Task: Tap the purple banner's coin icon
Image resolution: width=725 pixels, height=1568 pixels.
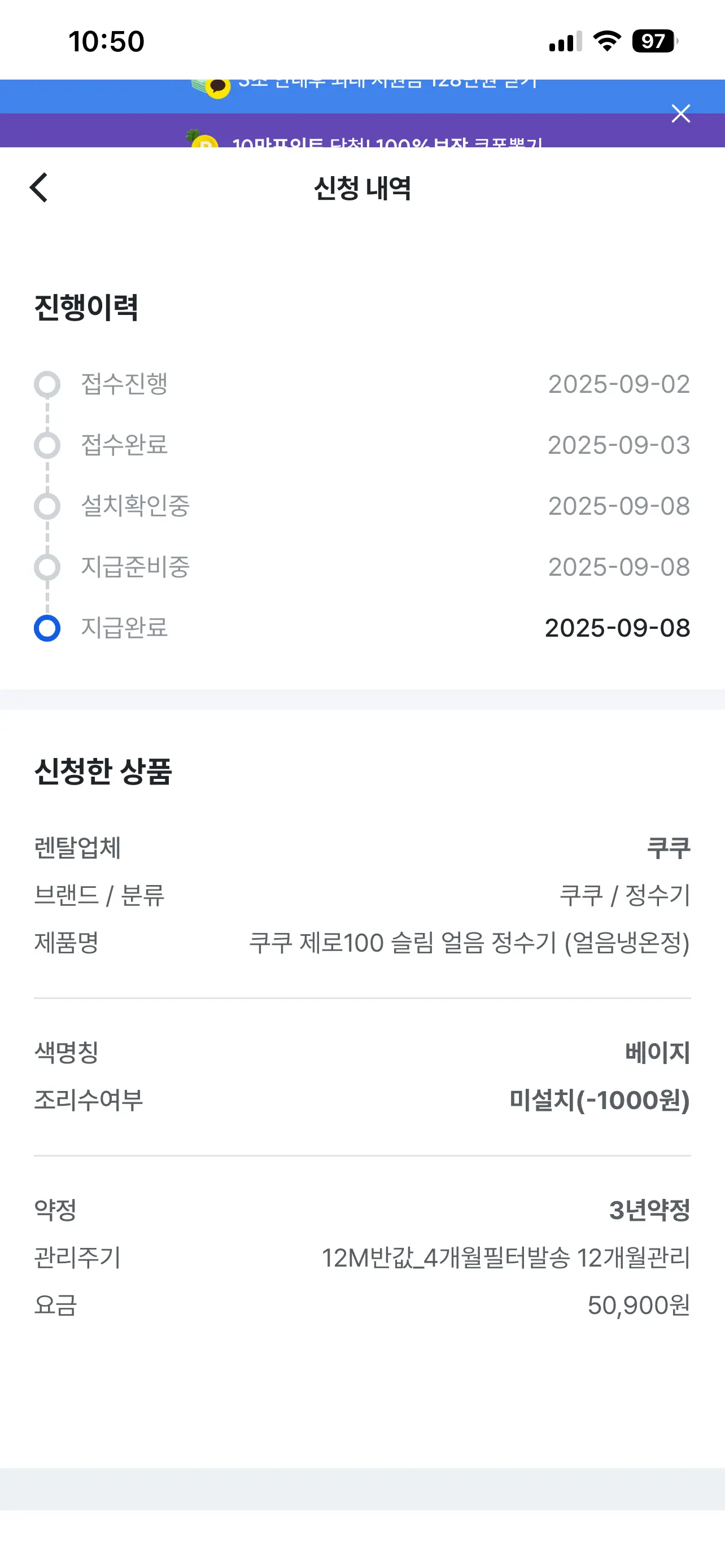Action: (204, 141)
